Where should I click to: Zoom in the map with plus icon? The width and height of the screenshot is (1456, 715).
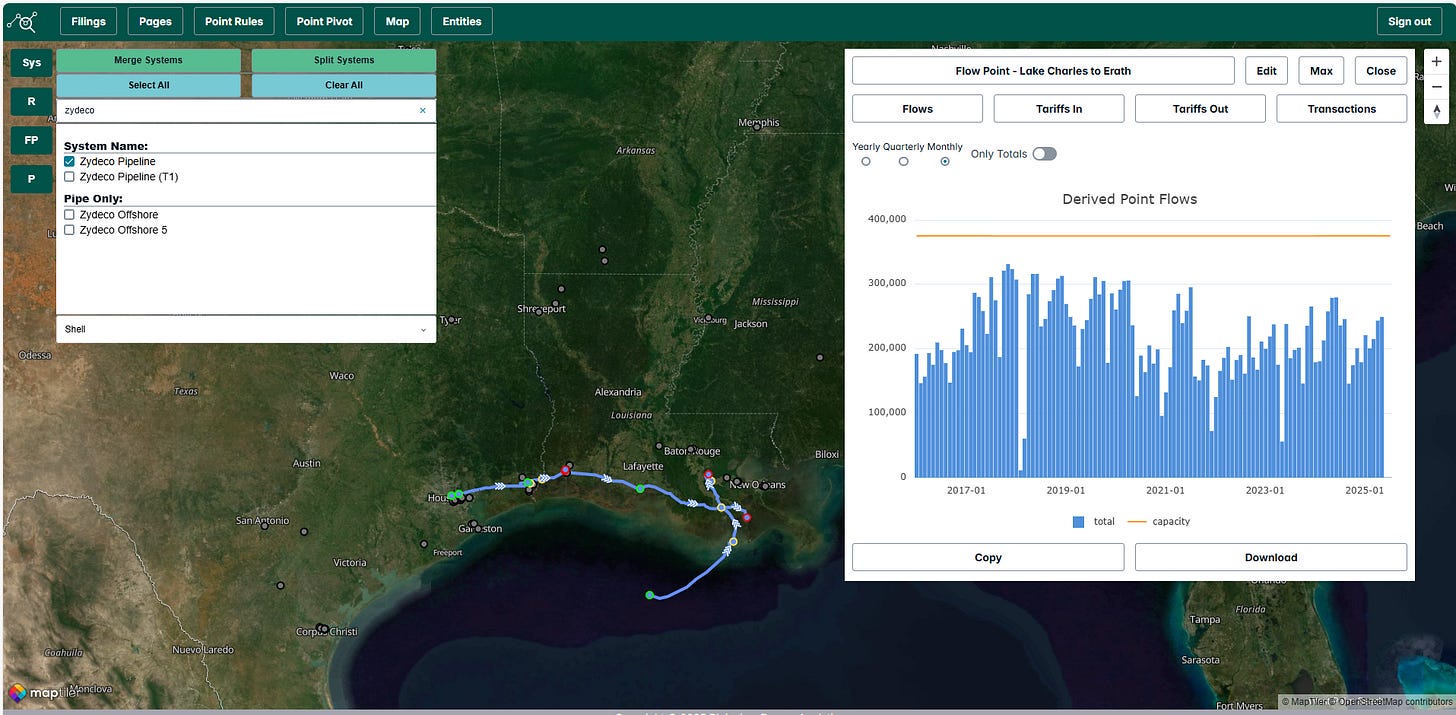(x=1436, y=61)
